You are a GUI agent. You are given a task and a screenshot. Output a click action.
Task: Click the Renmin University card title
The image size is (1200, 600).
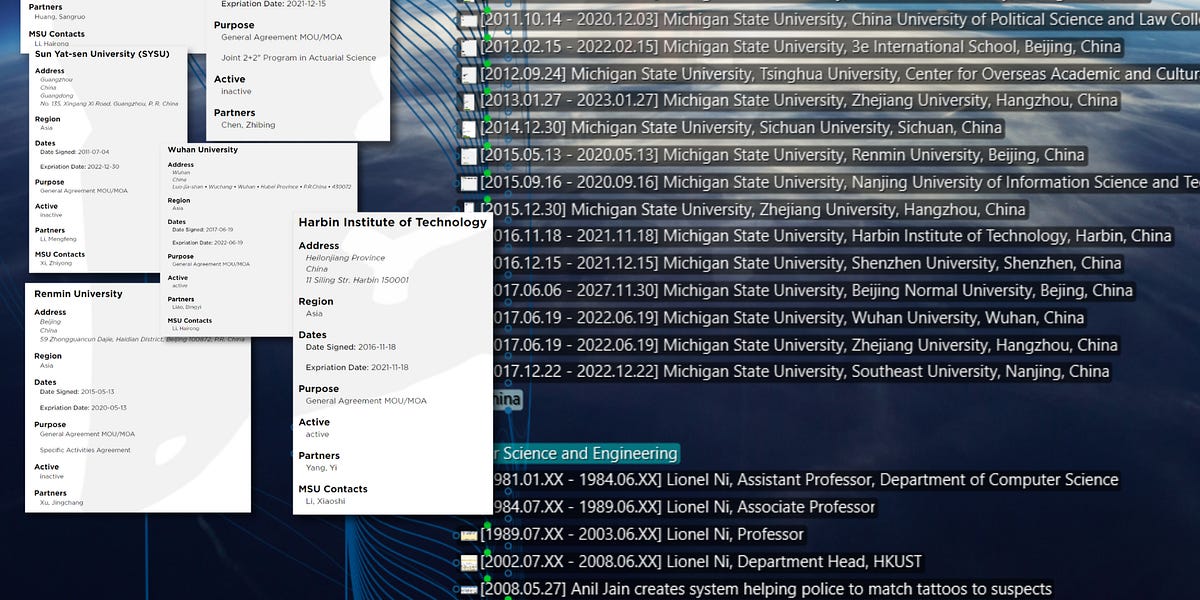(78, 294)
